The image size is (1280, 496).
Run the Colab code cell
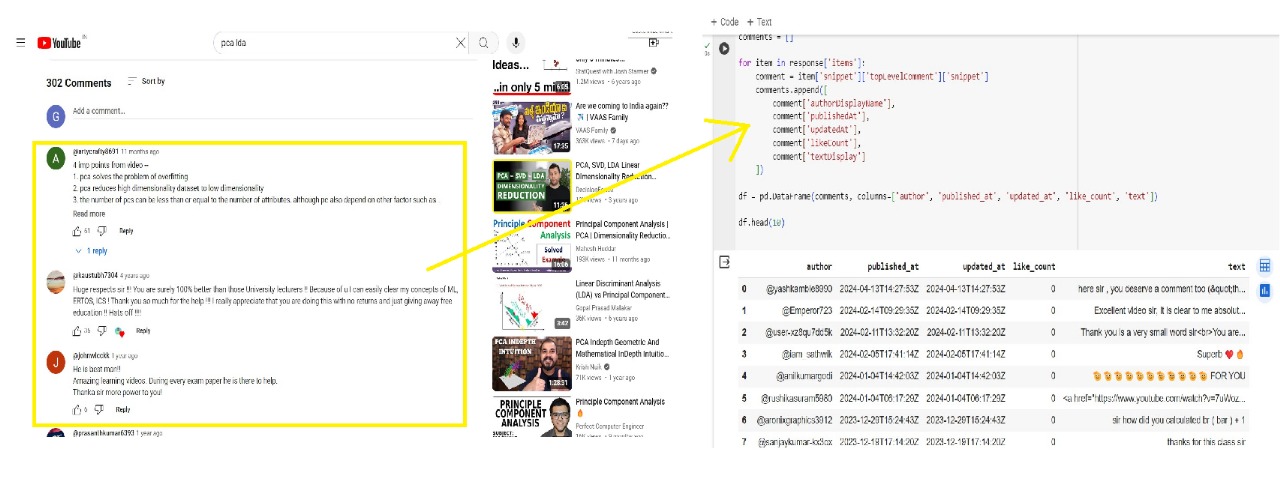pos(724,48)
